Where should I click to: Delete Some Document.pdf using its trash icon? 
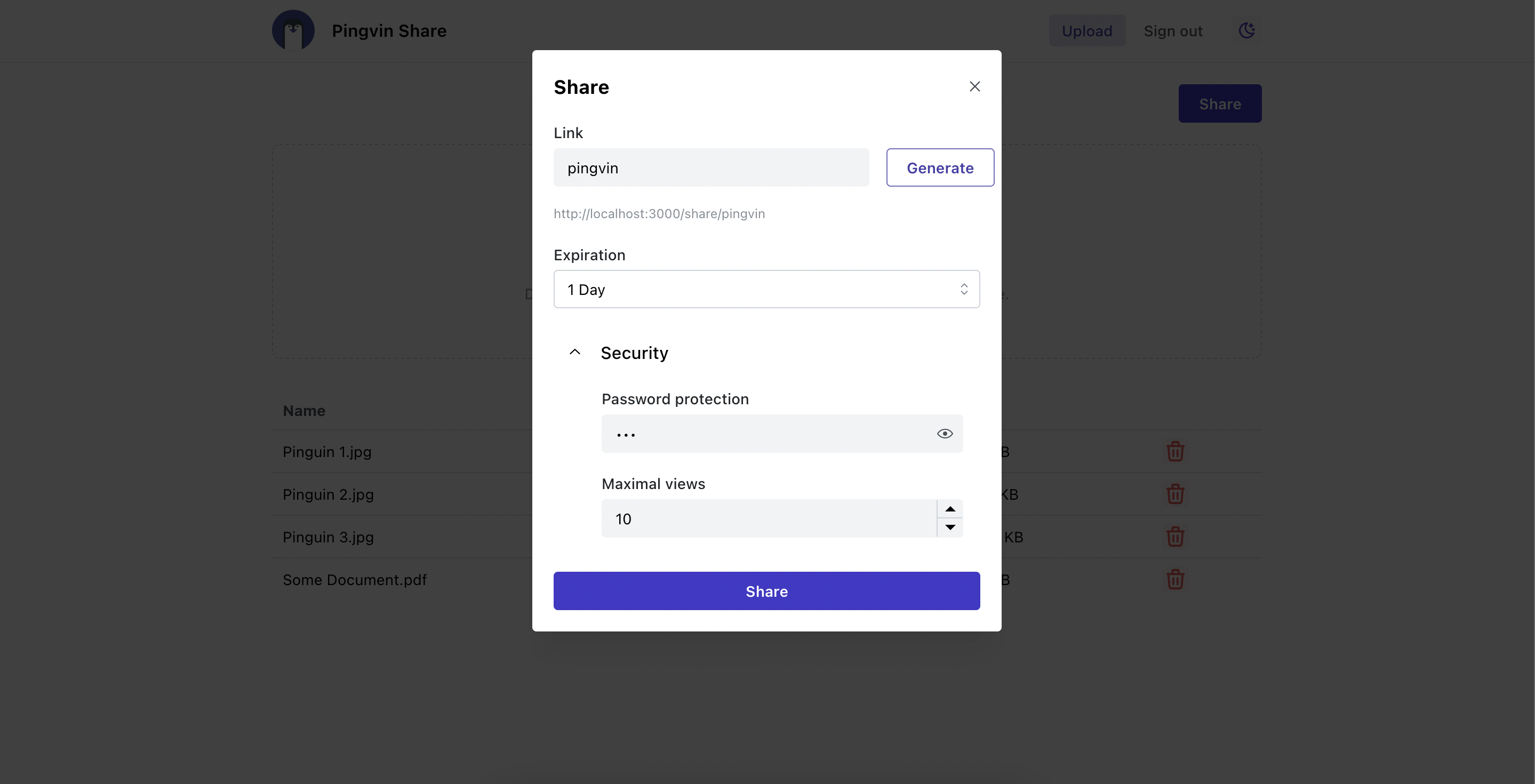1174,580
